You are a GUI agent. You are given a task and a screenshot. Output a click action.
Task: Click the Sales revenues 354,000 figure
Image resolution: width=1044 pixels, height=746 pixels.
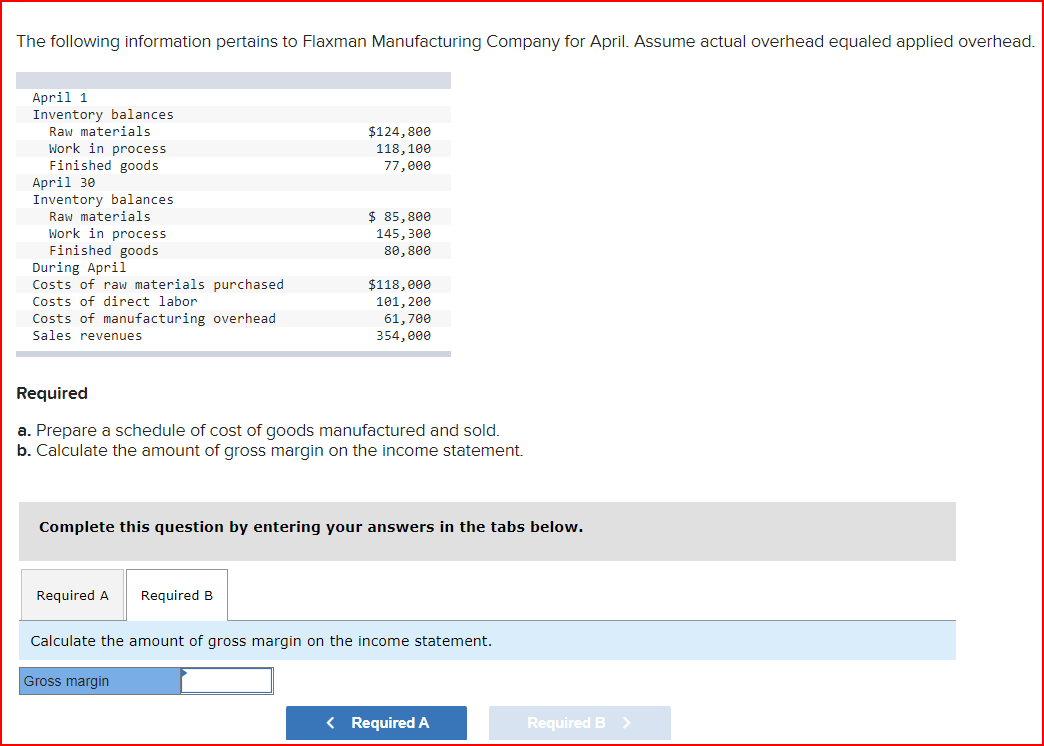403,336
